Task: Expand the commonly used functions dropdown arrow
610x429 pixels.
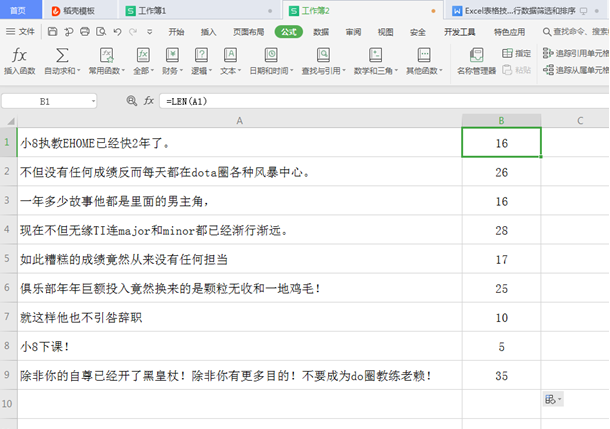Action: click(x=123, y=70)
